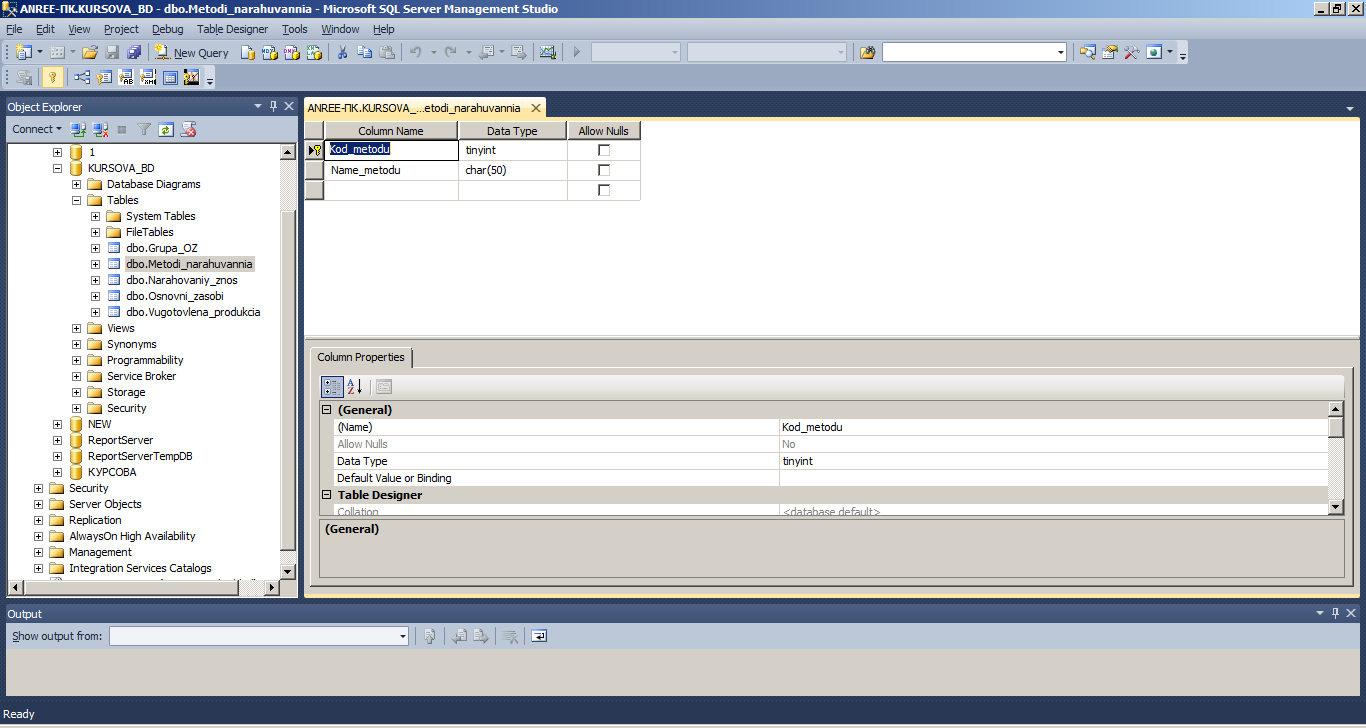Click the Activity Monitor icon
This screenshot has height=728, width=1366.
[x=548, y=52]
